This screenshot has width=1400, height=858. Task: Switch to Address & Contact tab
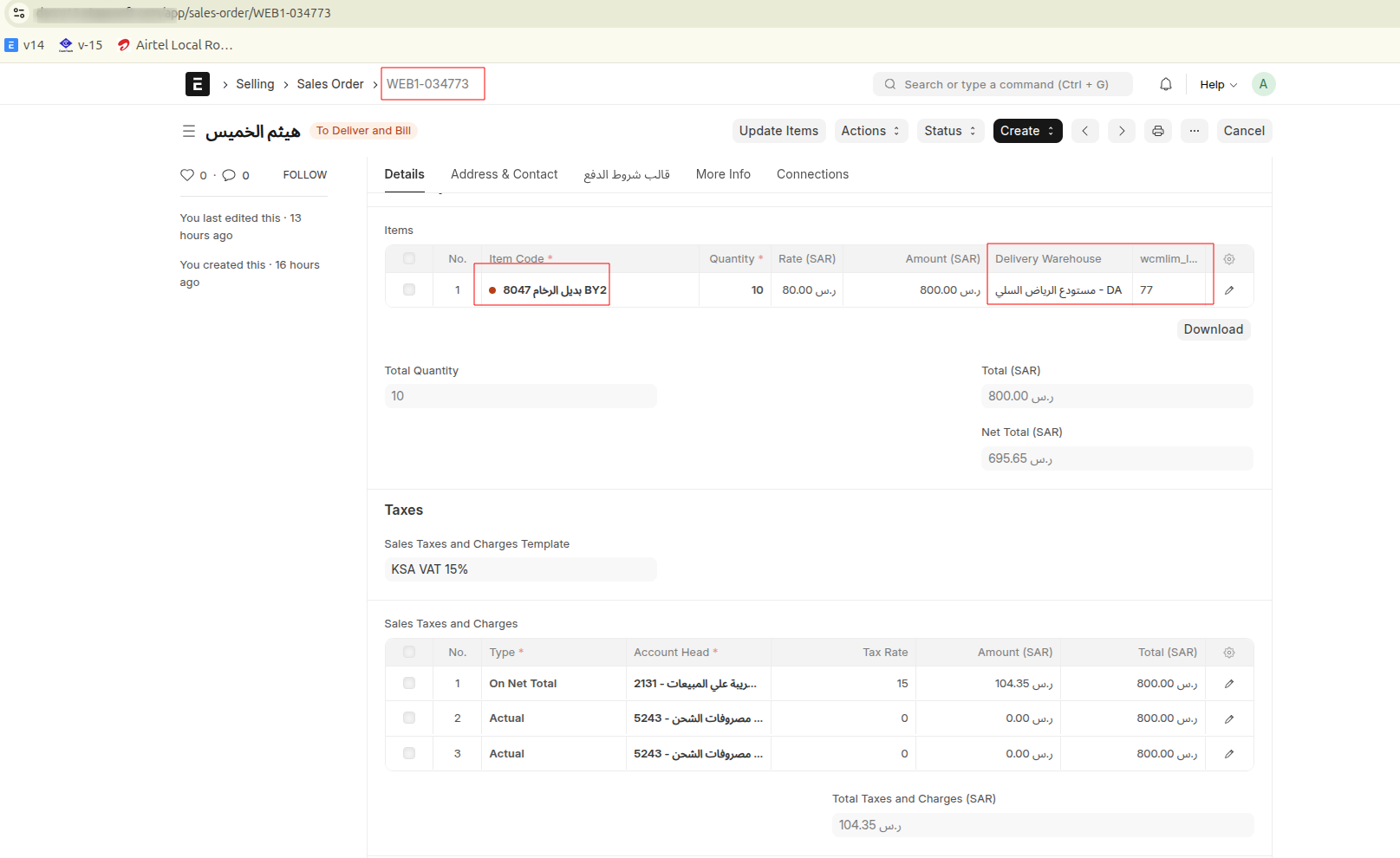(504, 174)
